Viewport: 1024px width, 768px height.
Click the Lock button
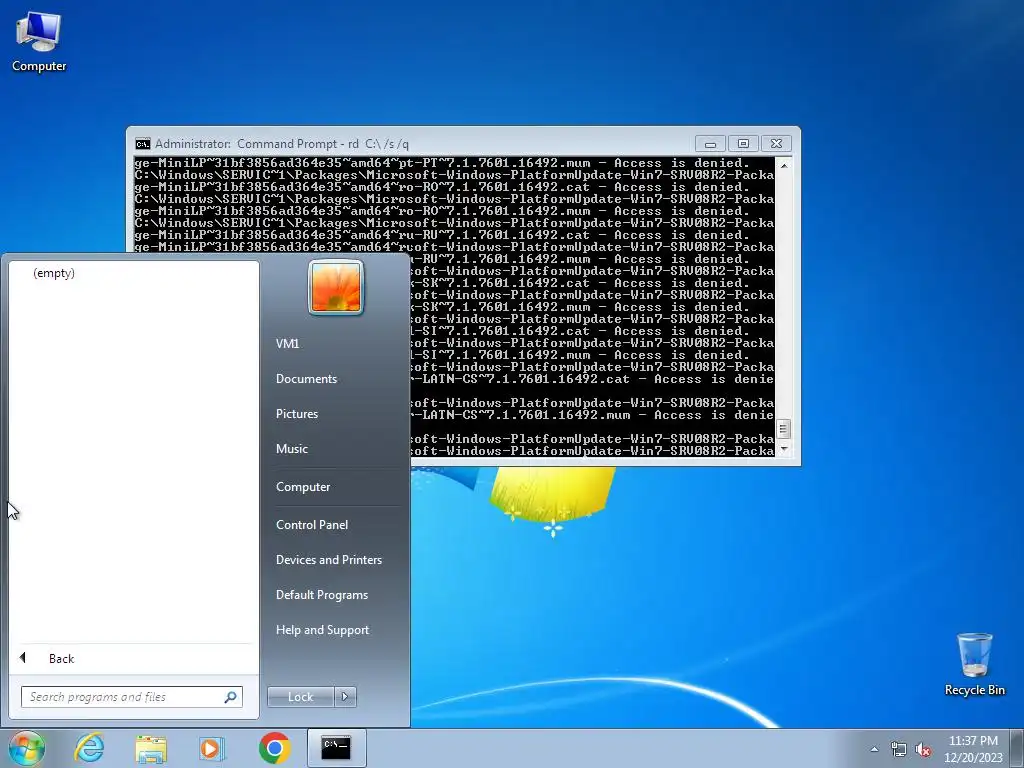(x=300, y=697)
